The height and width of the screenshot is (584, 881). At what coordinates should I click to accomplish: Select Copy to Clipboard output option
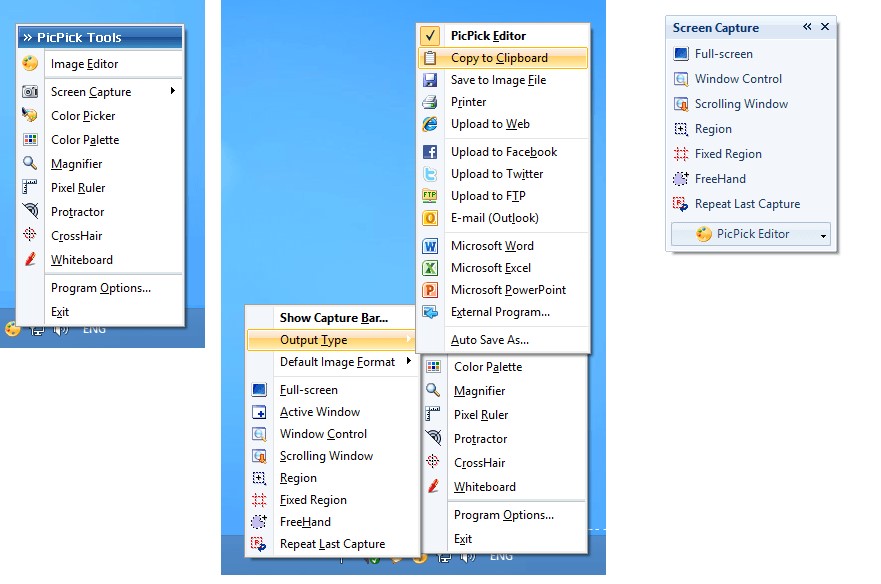[498, 58]
